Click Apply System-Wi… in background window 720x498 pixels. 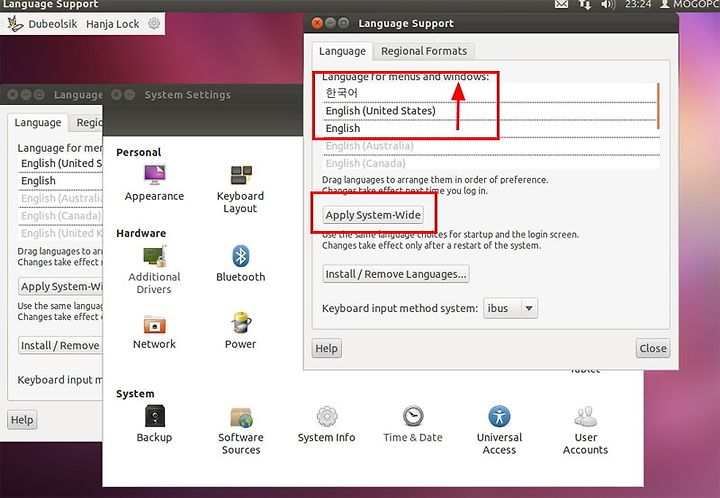pos(61,286)
